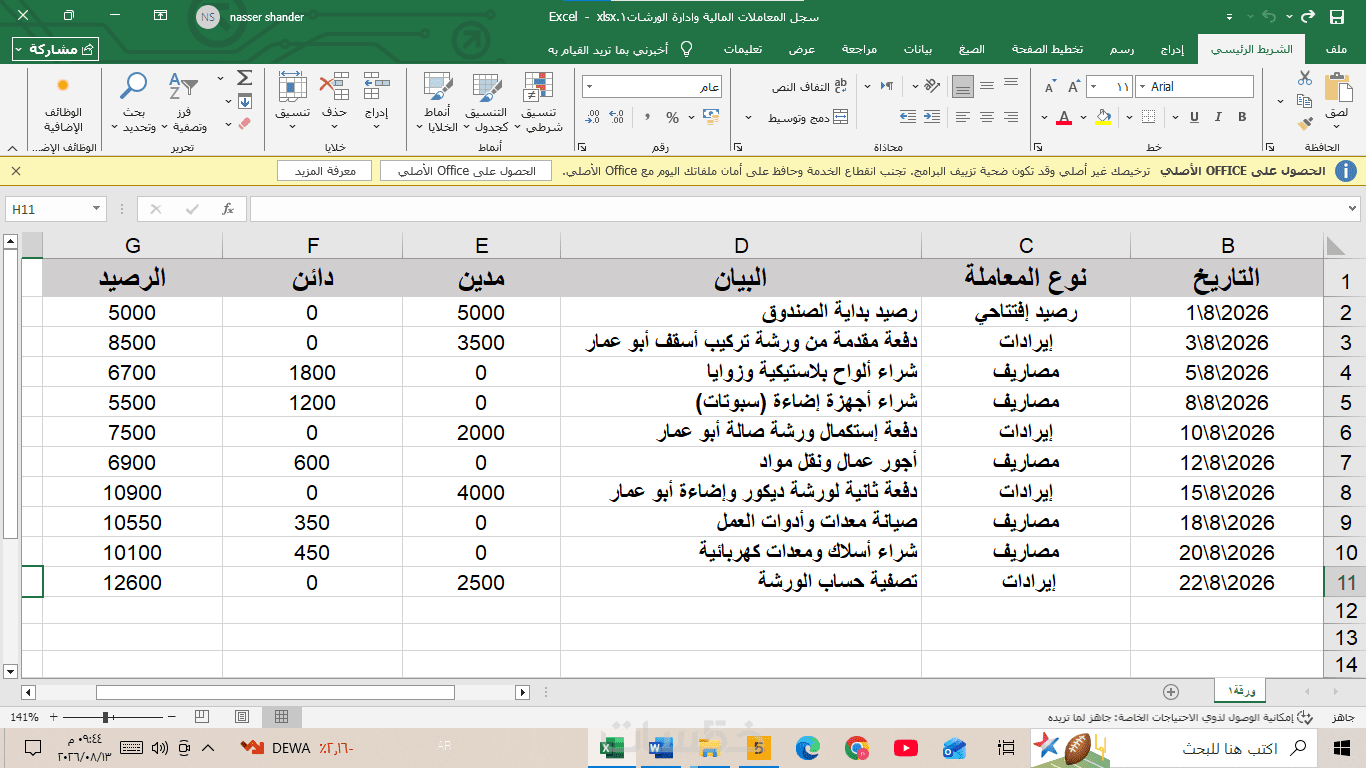Screen dimensions: 1366x768
Task: Click the Increase Decimal icon
Action: tap(618, 117)
